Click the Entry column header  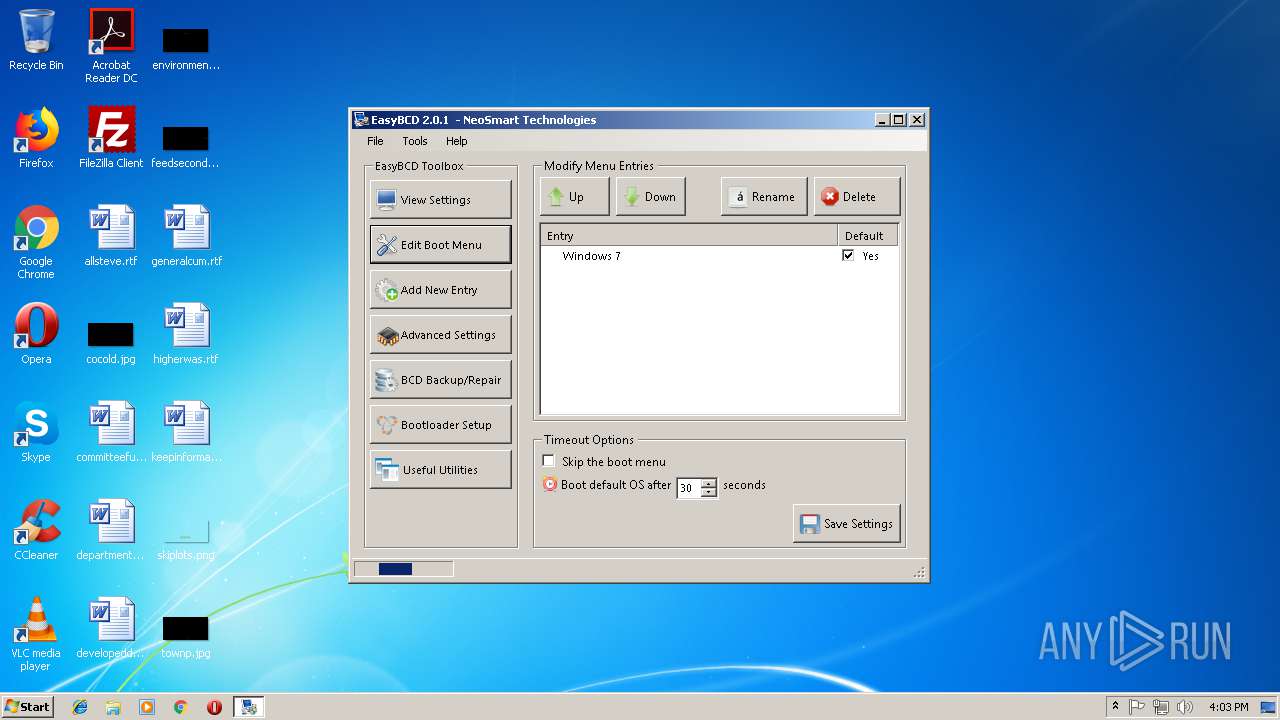[689, 236]
